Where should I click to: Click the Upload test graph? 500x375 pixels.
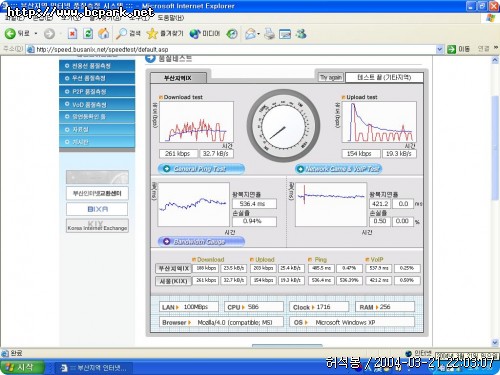point(379,122)
